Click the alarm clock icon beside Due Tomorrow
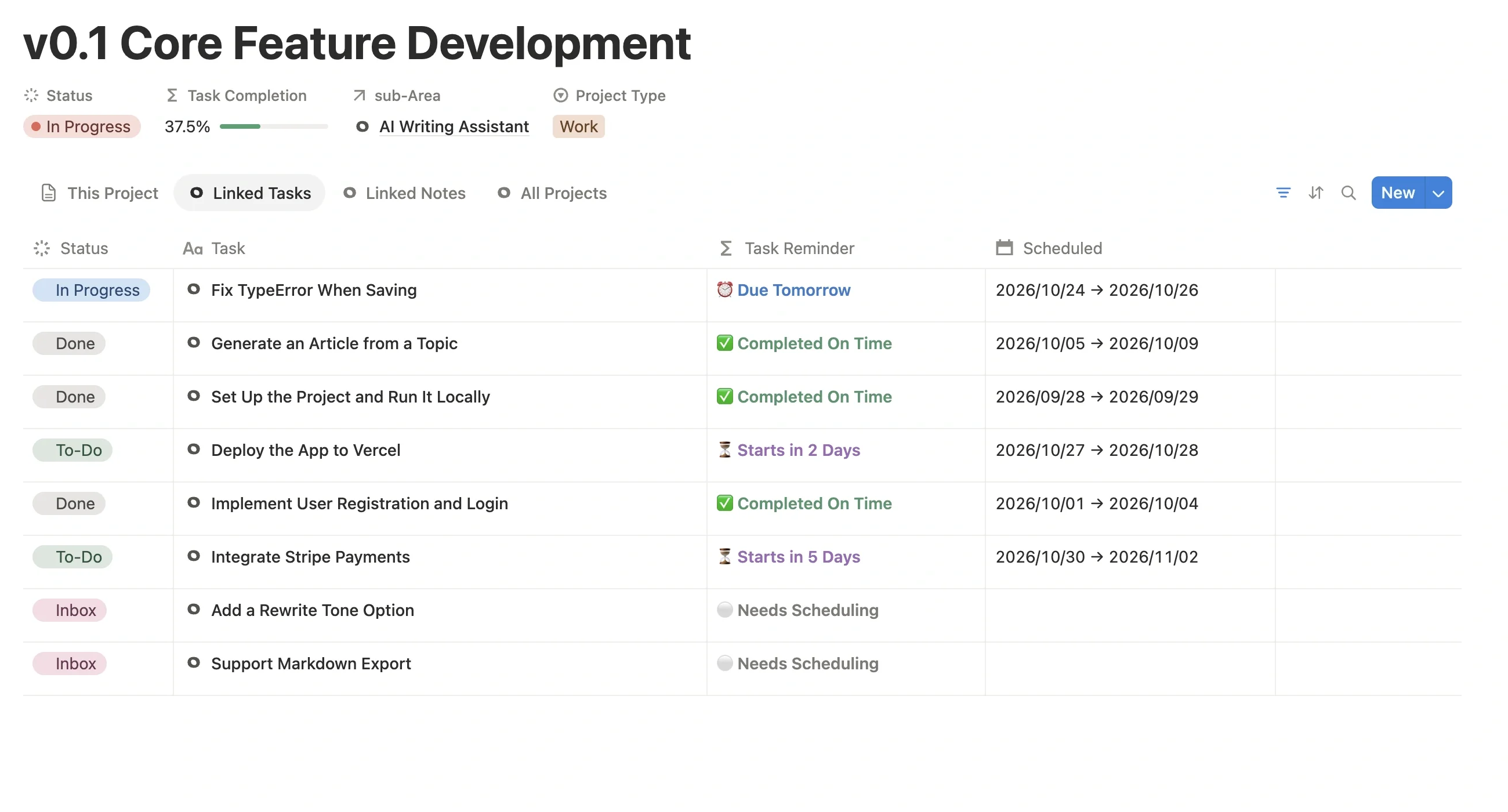 pyautogui.click(x=725, y=290)
